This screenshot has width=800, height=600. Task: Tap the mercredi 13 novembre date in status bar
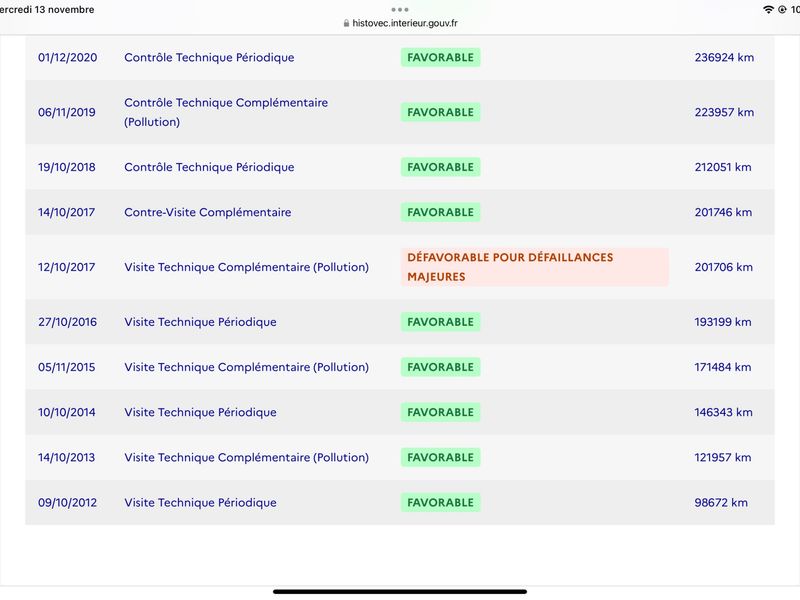coord(46,9)
